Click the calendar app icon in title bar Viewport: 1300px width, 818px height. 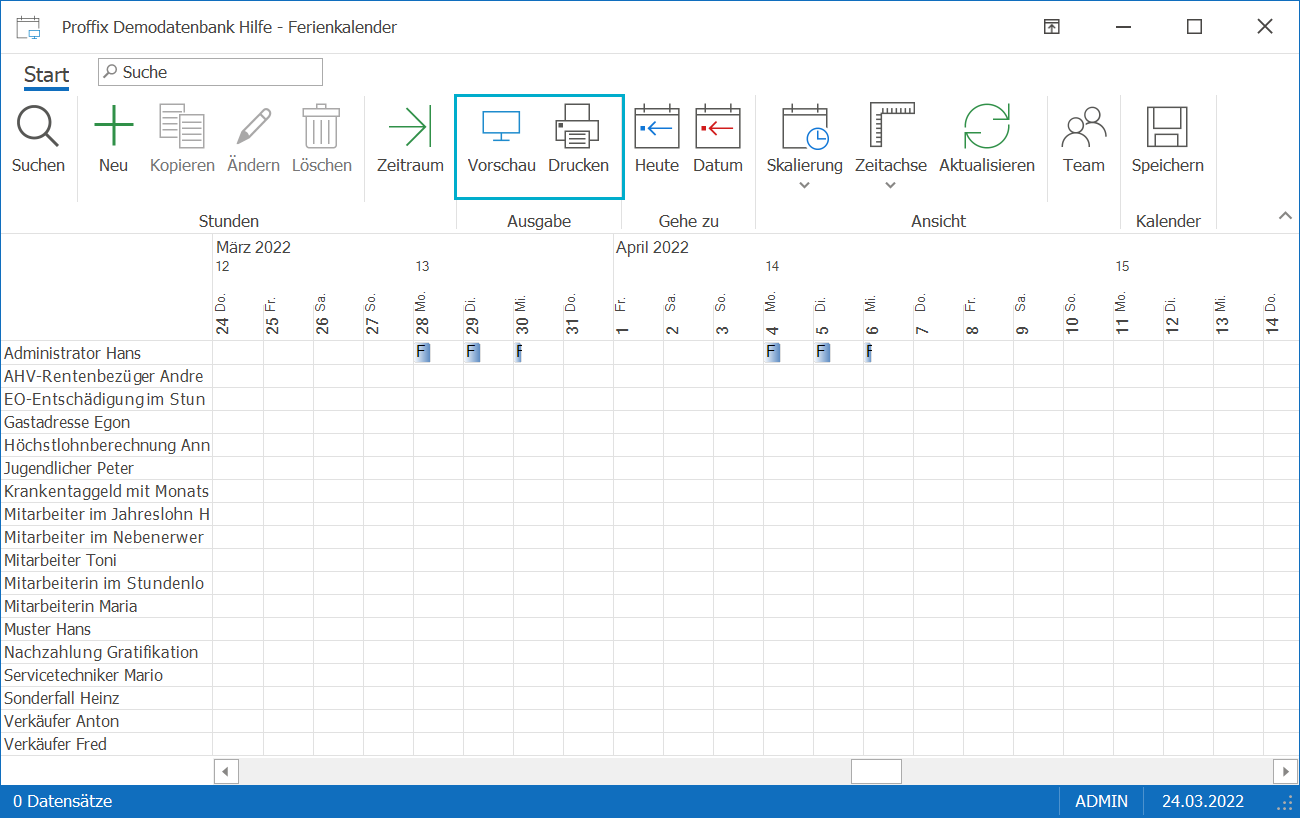tap(29, 27)
